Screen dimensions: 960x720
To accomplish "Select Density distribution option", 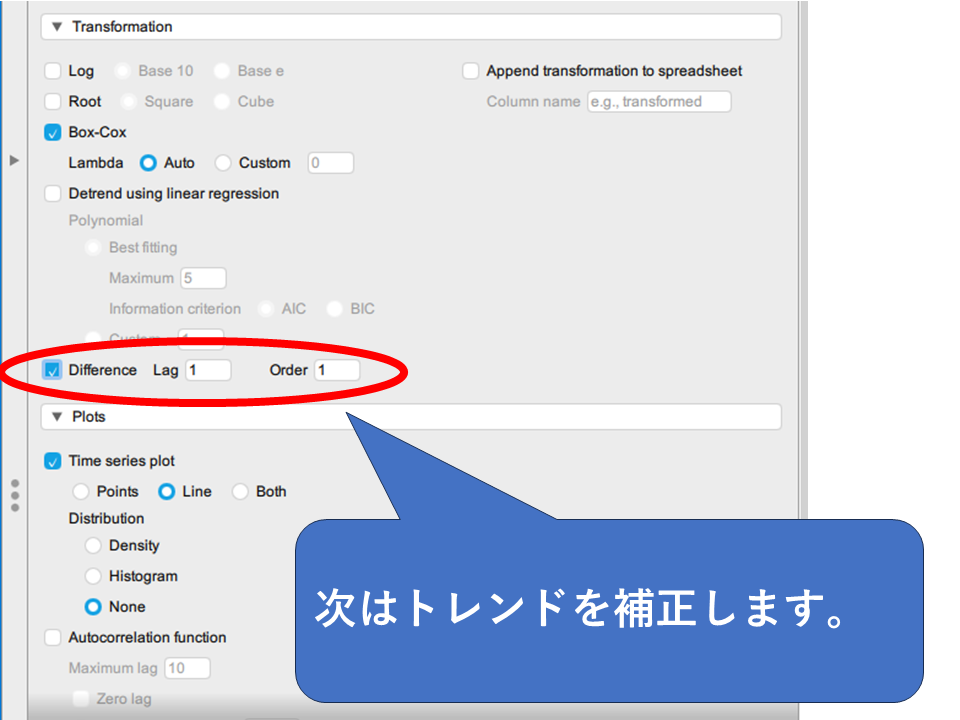I will (x=93, y=546).
